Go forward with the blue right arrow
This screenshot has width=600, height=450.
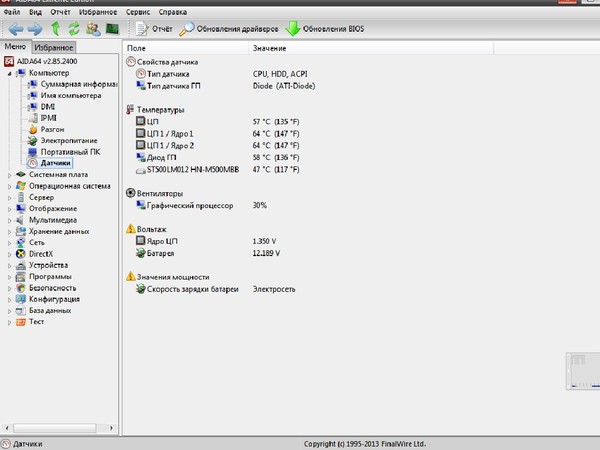35,29
